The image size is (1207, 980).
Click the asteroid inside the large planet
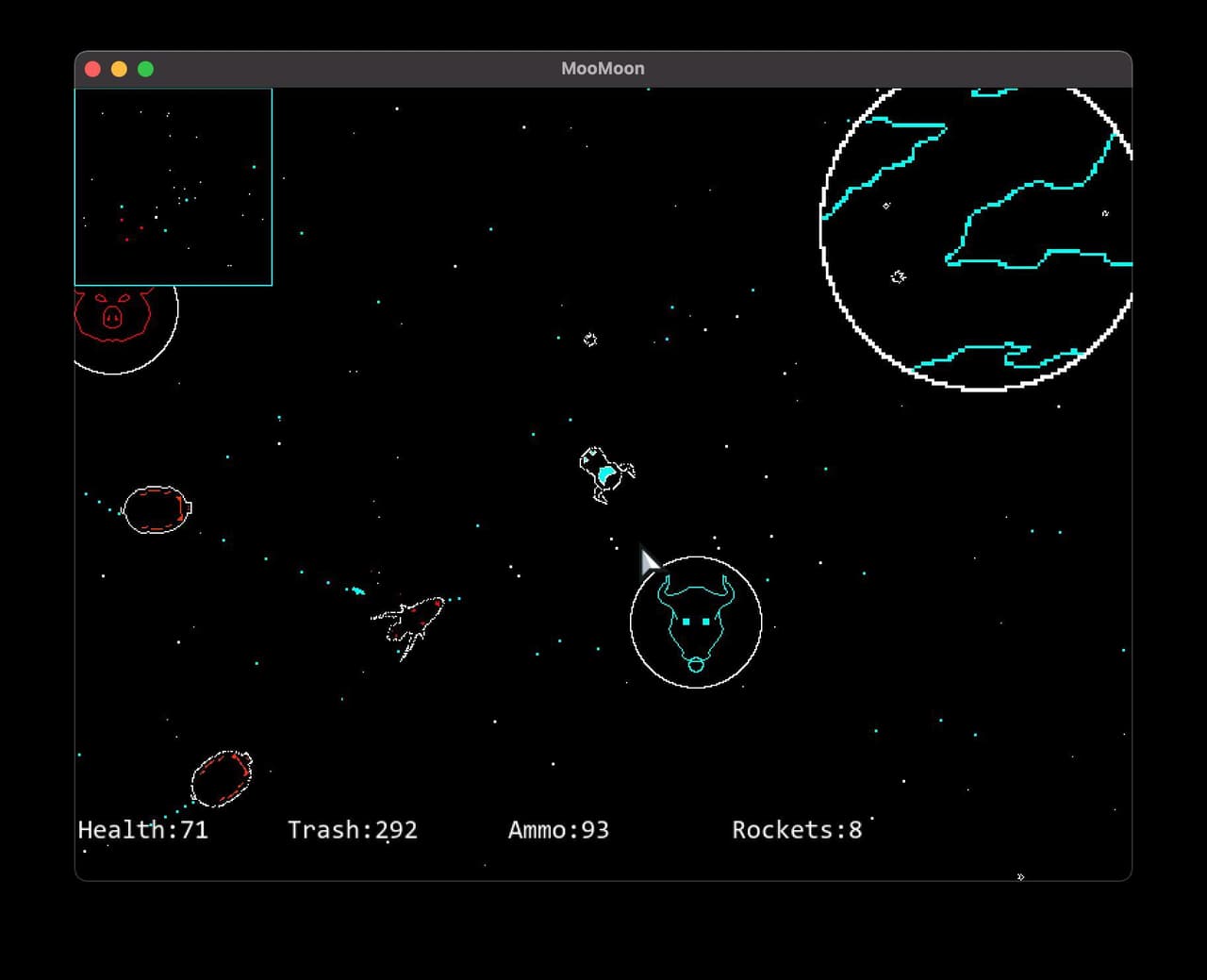pos(898,276)
